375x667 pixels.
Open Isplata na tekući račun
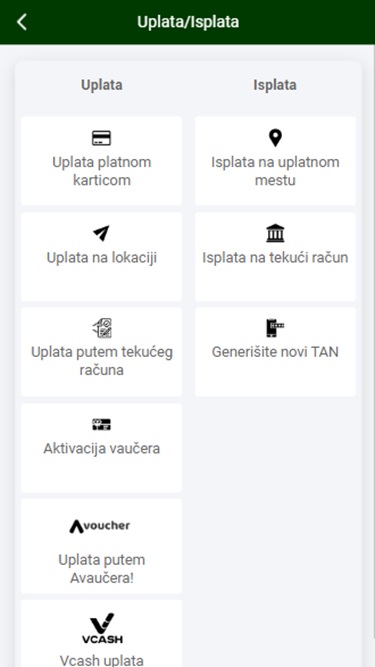click(x=275, y=257)
